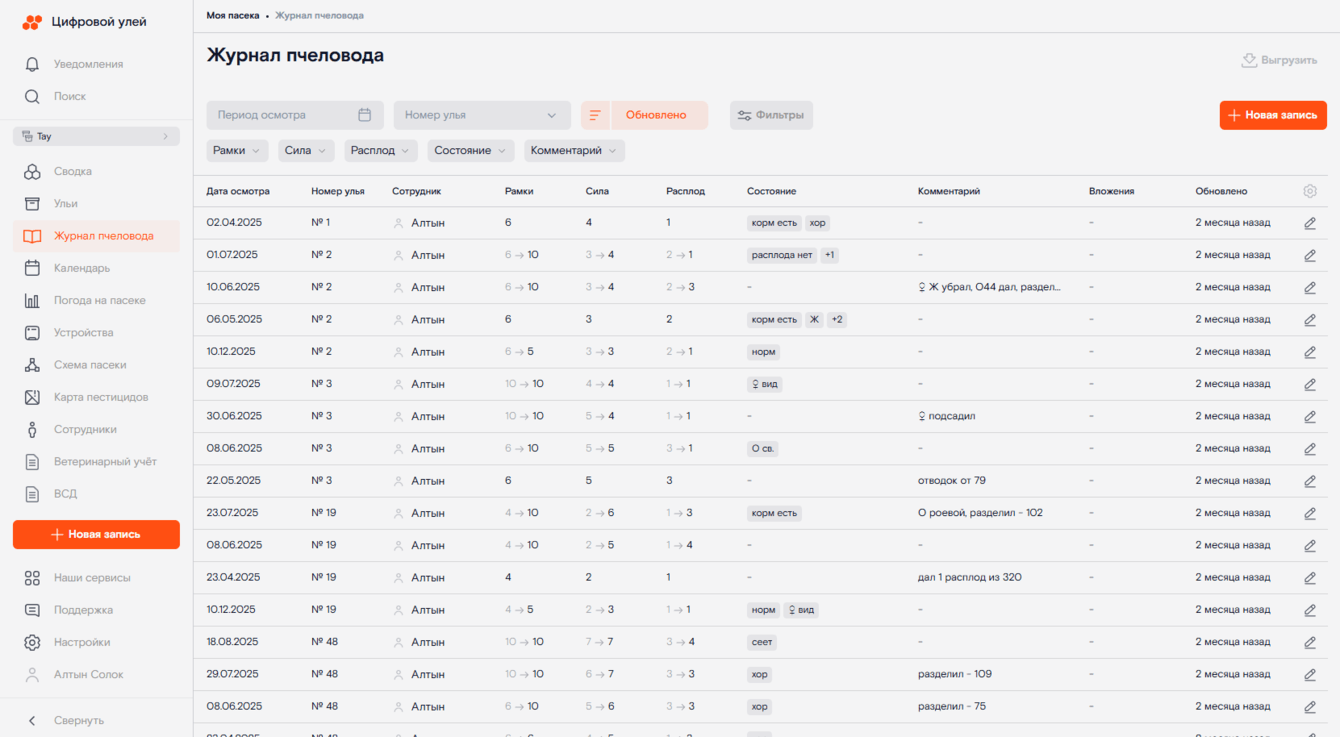Click sidebar Новая запись button

pyautogui.click(x=96, y=535)
